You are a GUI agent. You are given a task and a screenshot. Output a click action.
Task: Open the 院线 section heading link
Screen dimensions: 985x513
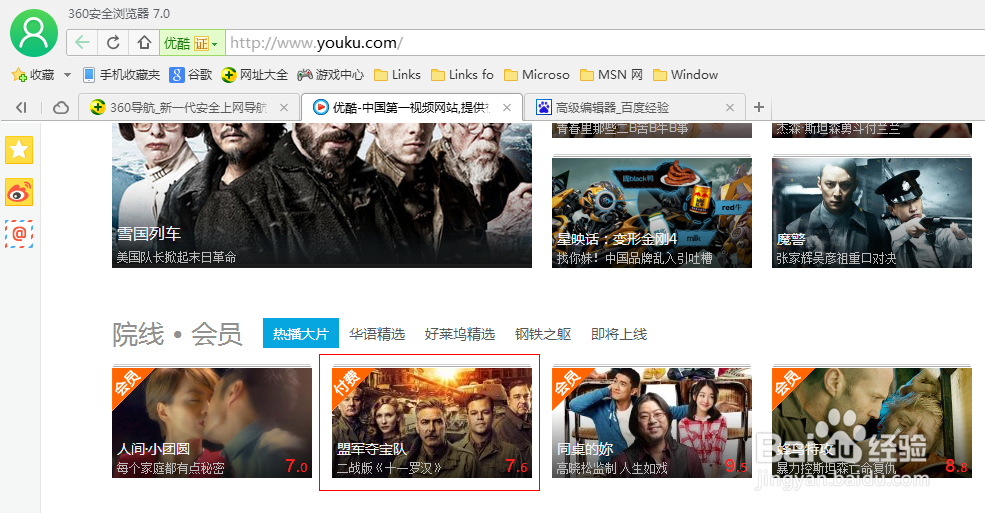[138, 334]
